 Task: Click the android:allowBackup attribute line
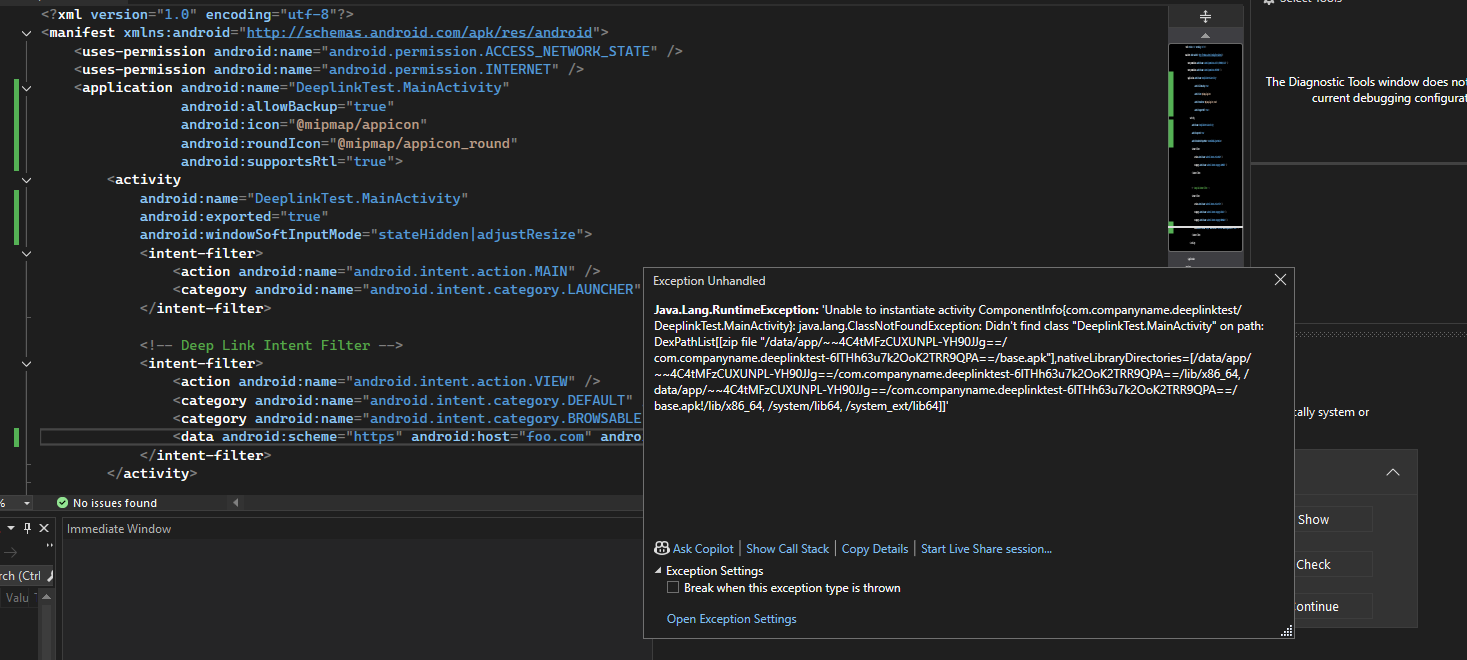pyautogui.click(x=287, y=106)
